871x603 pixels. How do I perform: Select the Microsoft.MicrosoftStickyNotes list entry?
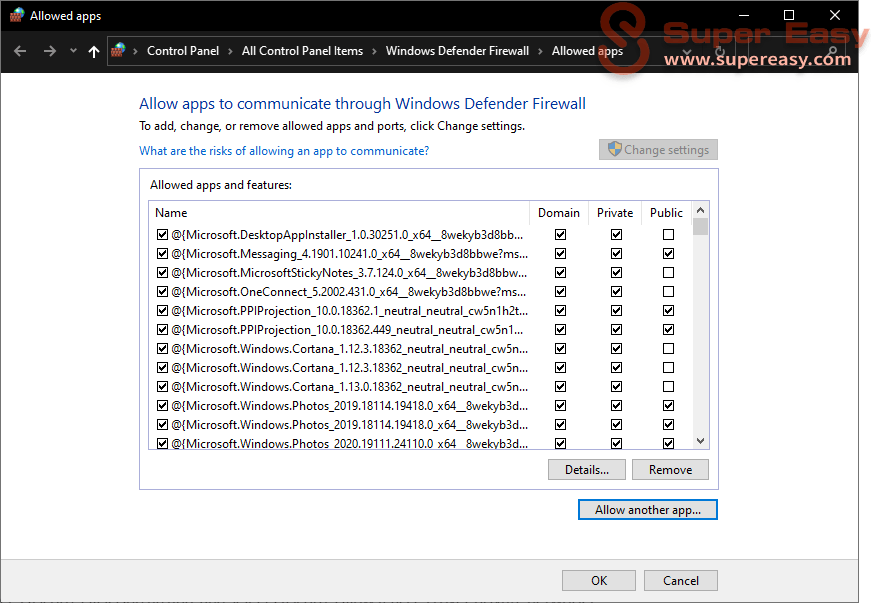(x=349, y=273)
